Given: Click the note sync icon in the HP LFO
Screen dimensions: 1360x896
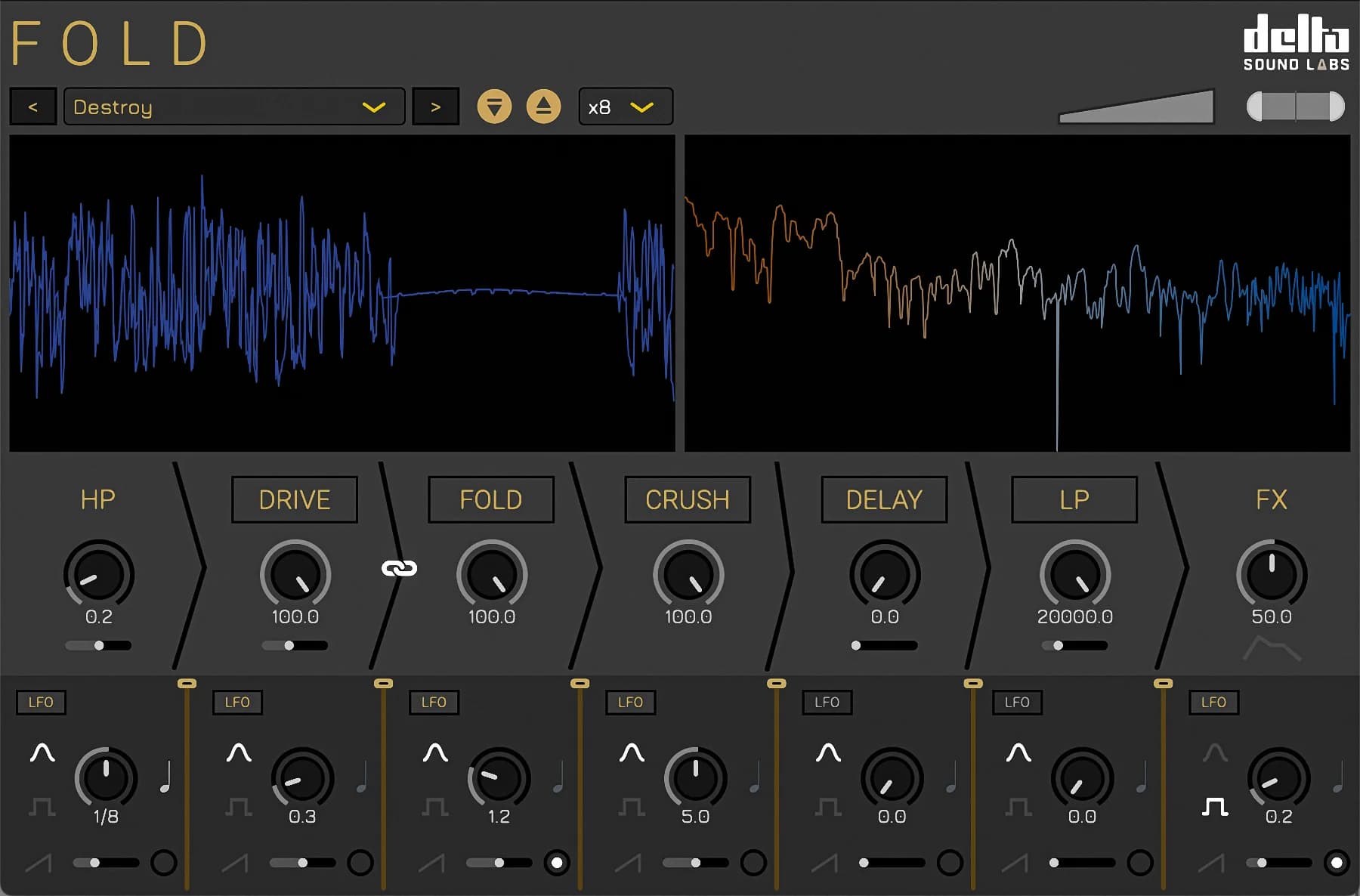Looking at the screenshot, I should tap(165, 777).
